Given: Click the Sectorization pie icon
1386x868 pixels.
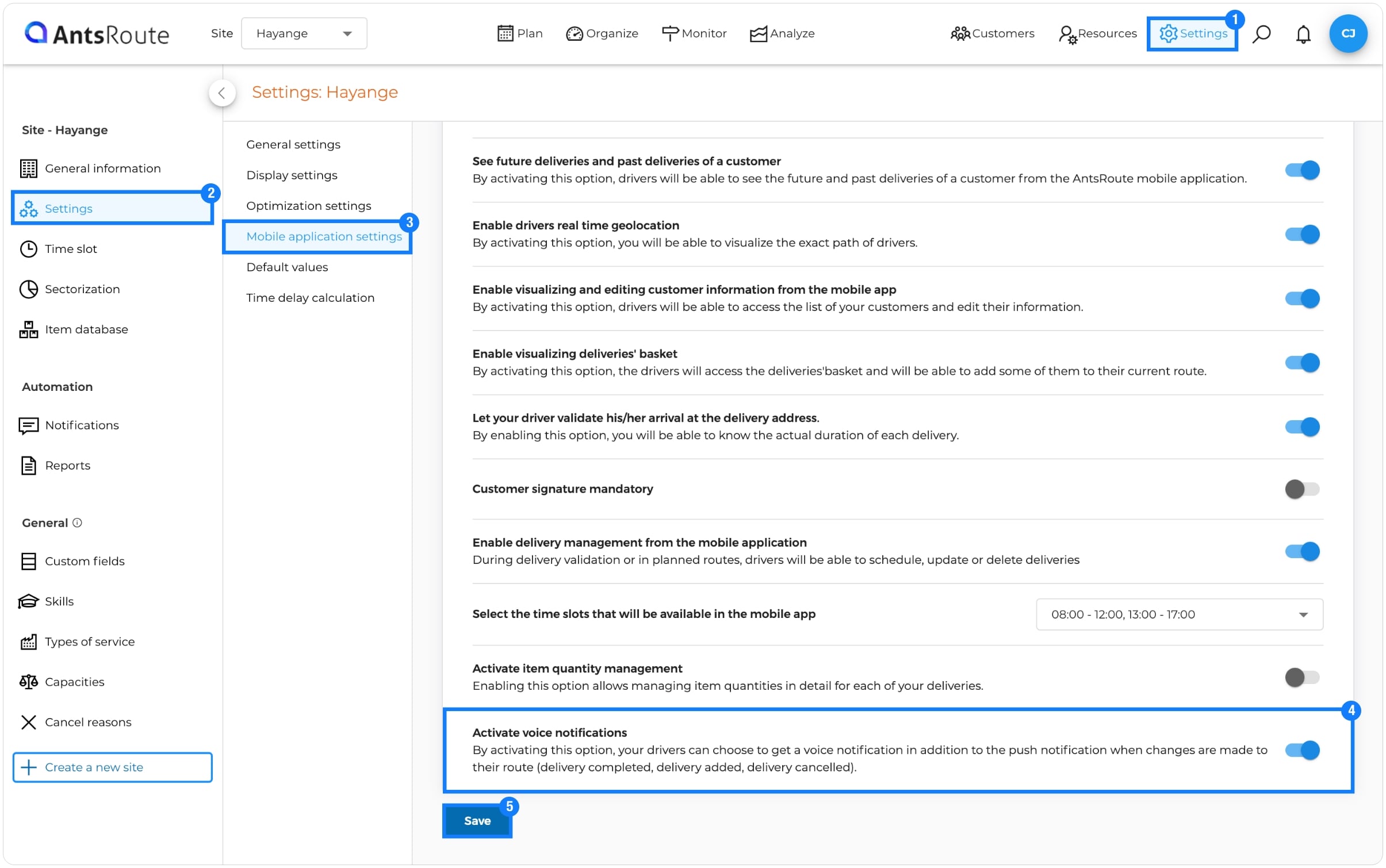Looking at the screenshot, I should click(x=29, y=289).
